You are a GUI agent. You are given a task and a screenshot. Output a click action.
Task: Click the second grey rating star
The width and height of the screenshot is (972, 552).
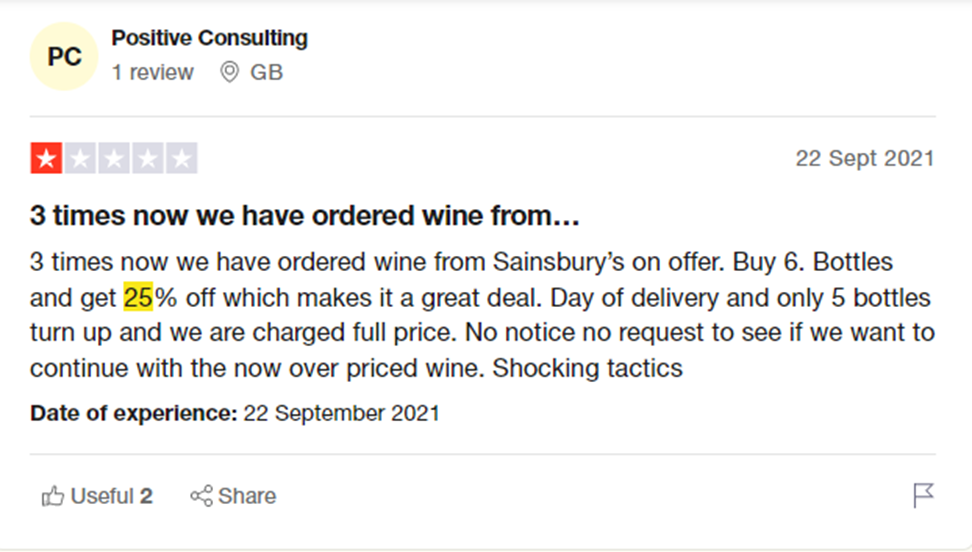(x=80, y=158)
